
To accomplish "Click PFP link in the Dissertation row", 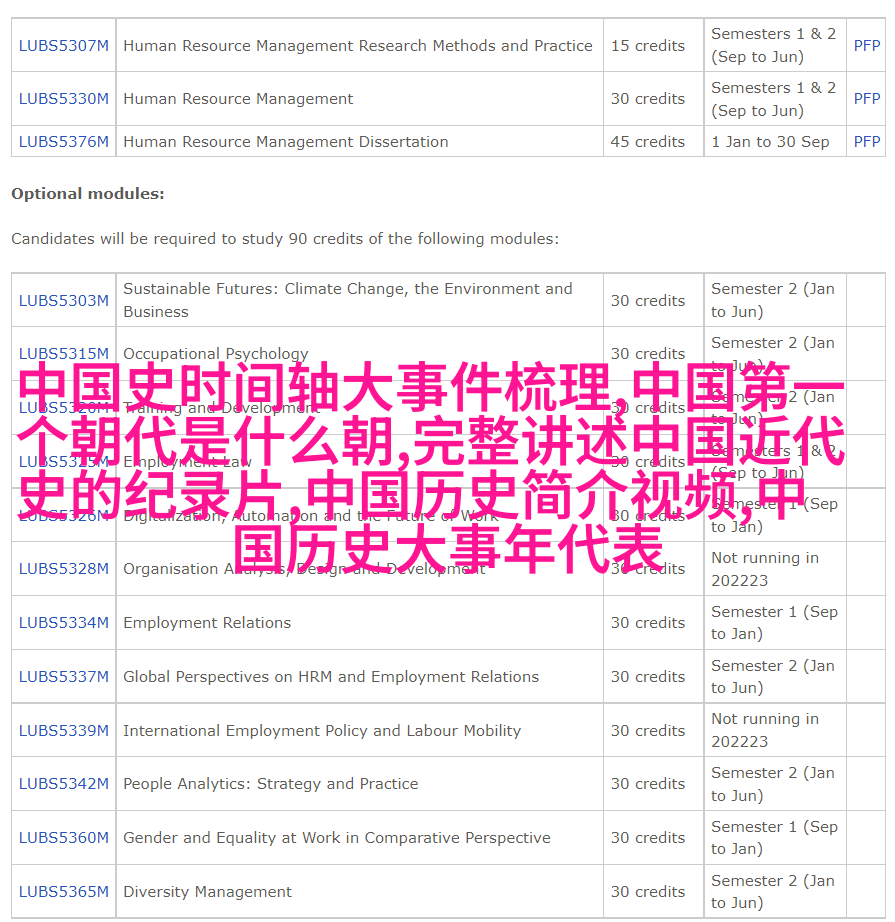I will coord(866,142).
